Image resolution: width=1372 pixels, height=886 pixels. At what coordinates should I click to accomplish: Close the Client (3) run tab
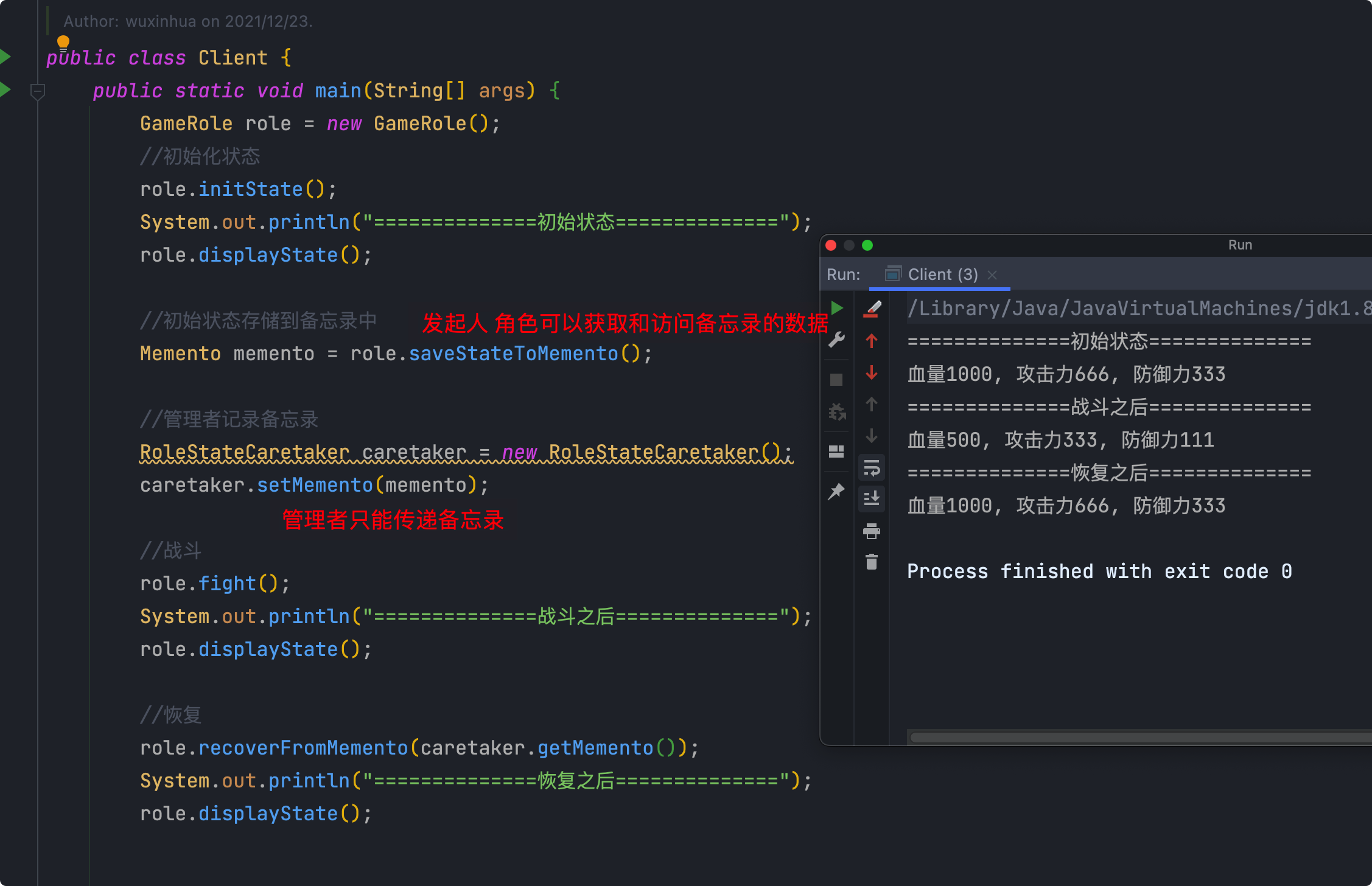992,275
